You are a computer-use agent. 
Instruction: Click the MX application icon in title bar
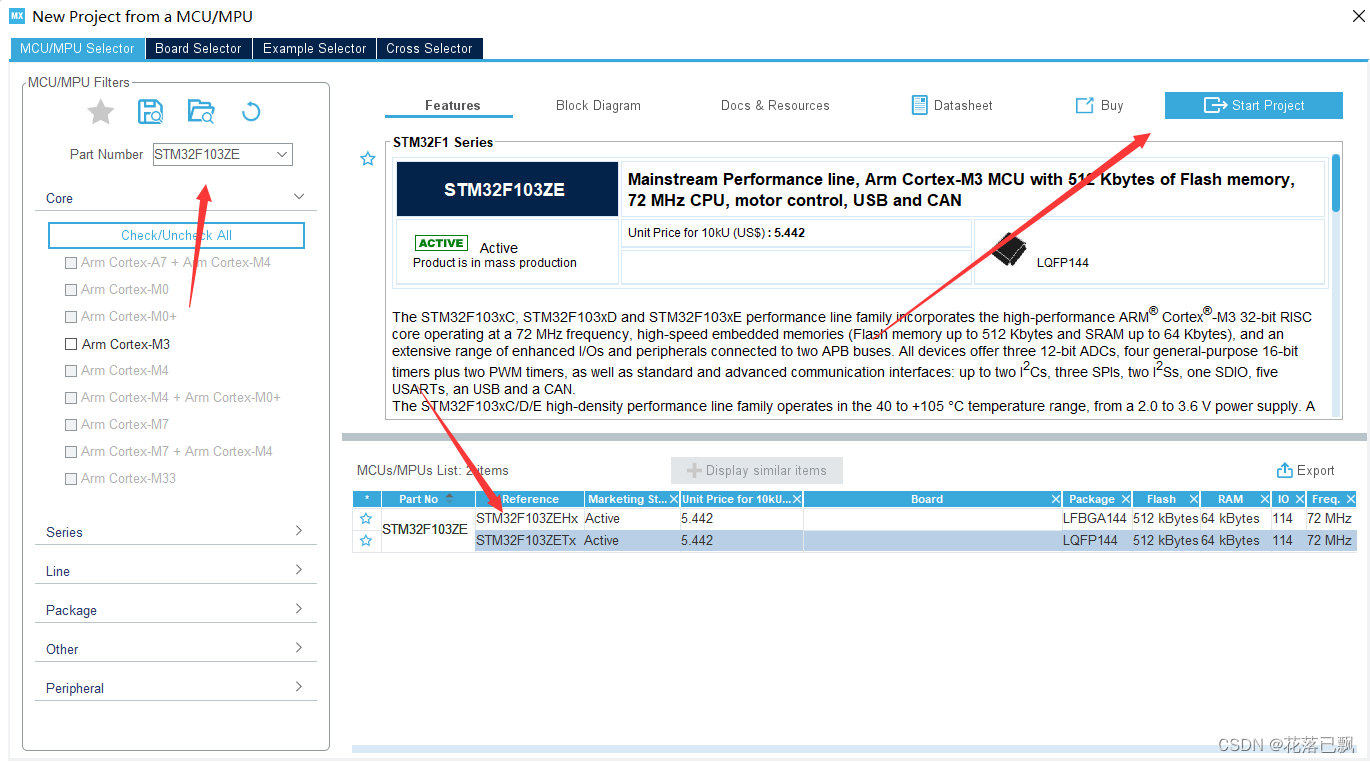17,16
